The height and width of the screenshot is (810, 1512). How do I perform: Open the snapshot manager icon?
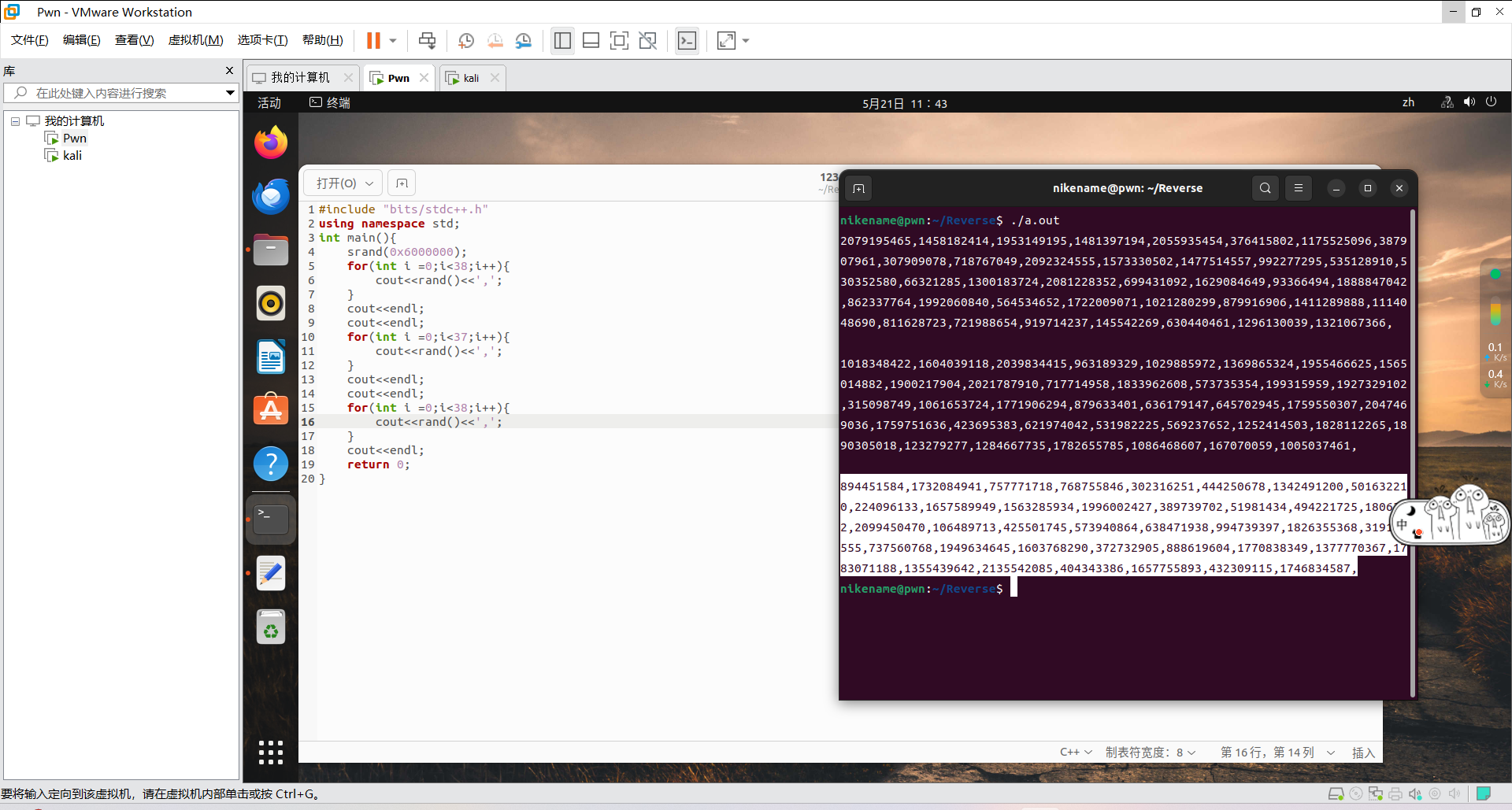tap(524, 40)
